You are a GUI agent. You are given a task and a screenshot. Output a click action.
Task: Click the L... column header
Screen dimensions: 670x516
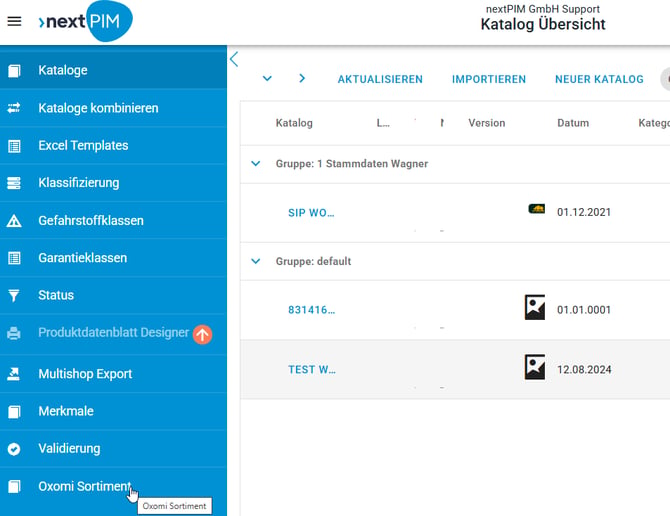(x=383, y=123)
